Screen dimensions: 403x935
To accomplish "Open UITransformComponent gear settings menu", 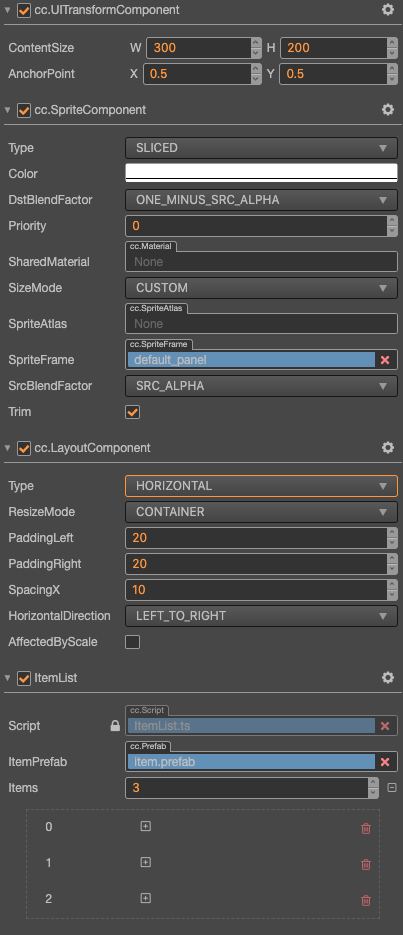I will click(x=388, y=10).
